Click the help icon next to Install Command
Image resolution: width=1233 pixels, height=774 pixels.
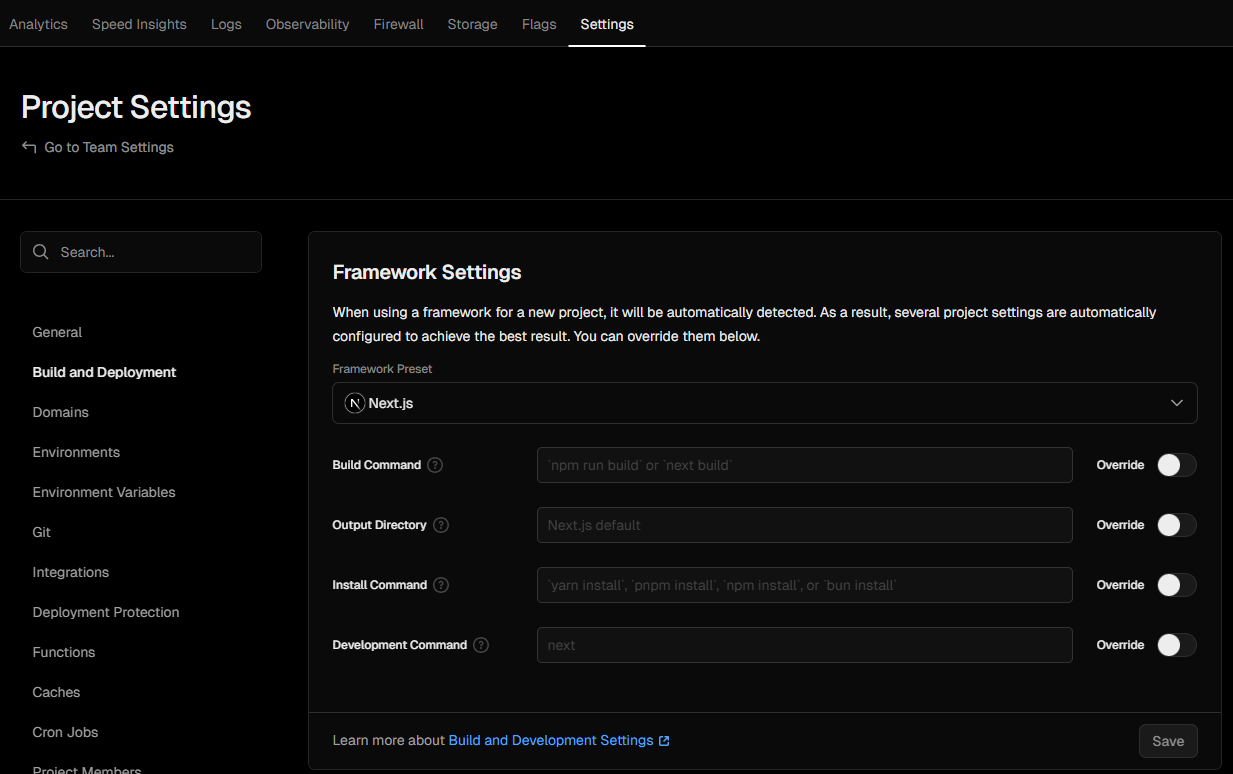tap(441, 585)
